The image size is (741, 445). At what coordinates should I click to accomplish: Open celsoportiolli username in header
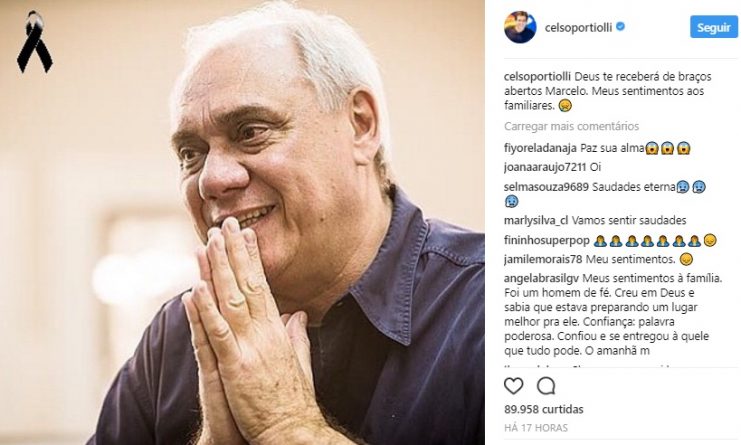(x=578, y=27)
